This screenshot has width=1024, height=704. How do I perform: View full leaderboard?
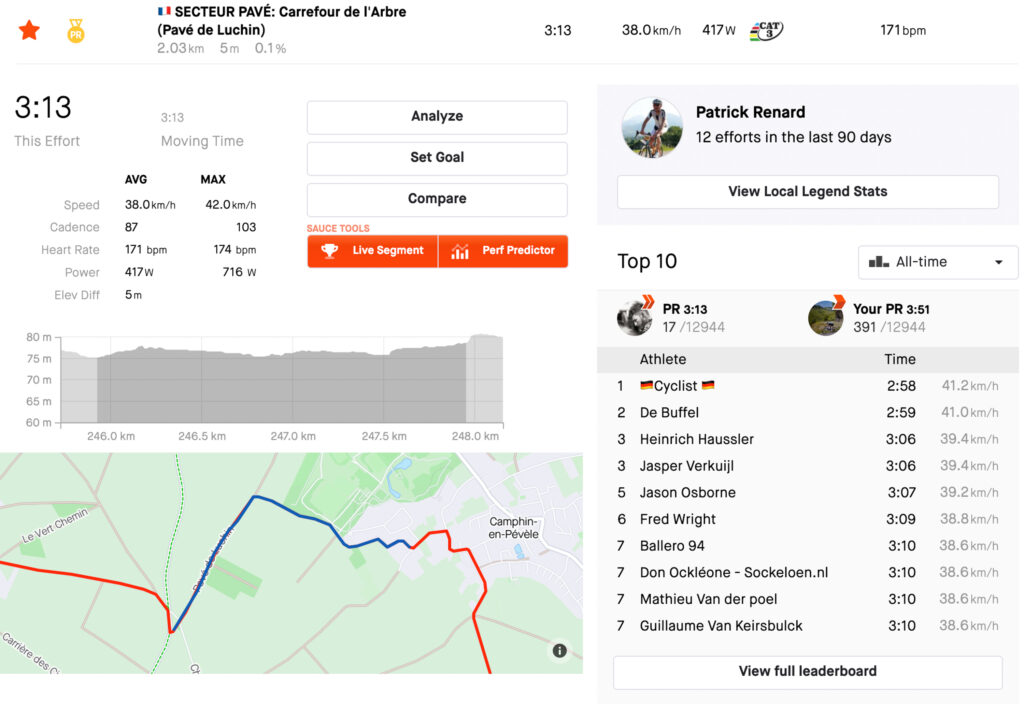[x=808, y=672]
